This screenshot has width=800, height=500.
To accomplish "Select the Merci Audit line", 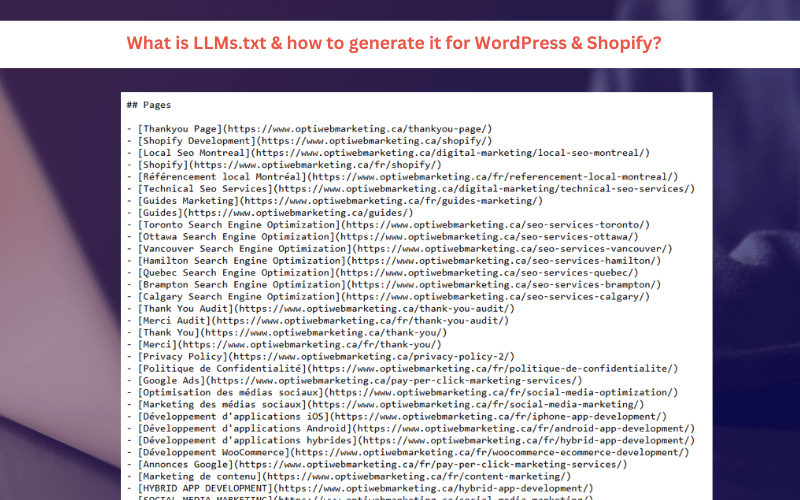I will tap(318, 321).
